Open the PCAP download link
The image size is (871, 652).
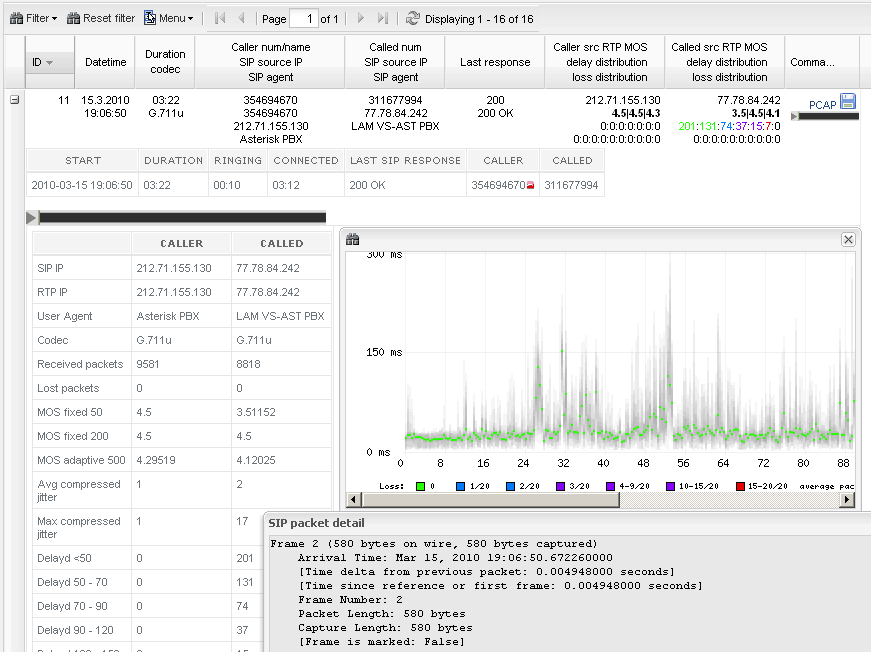822,105
